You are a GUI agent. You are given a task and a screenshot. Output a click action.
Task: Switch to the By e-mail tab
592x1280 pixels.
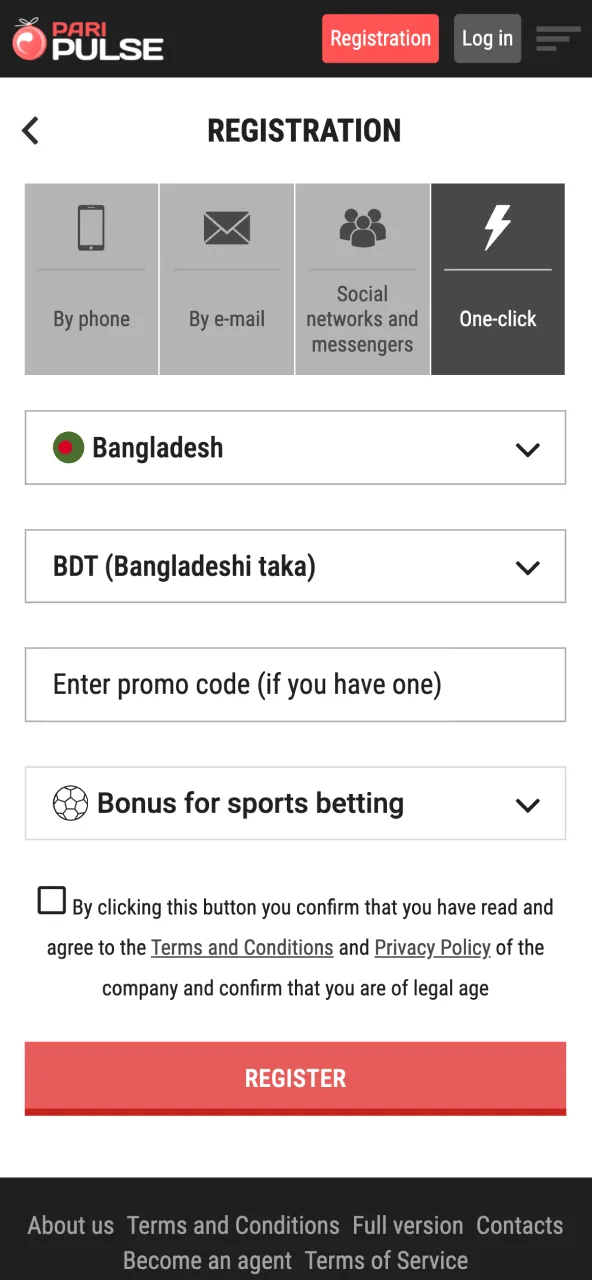coord(226,280)
